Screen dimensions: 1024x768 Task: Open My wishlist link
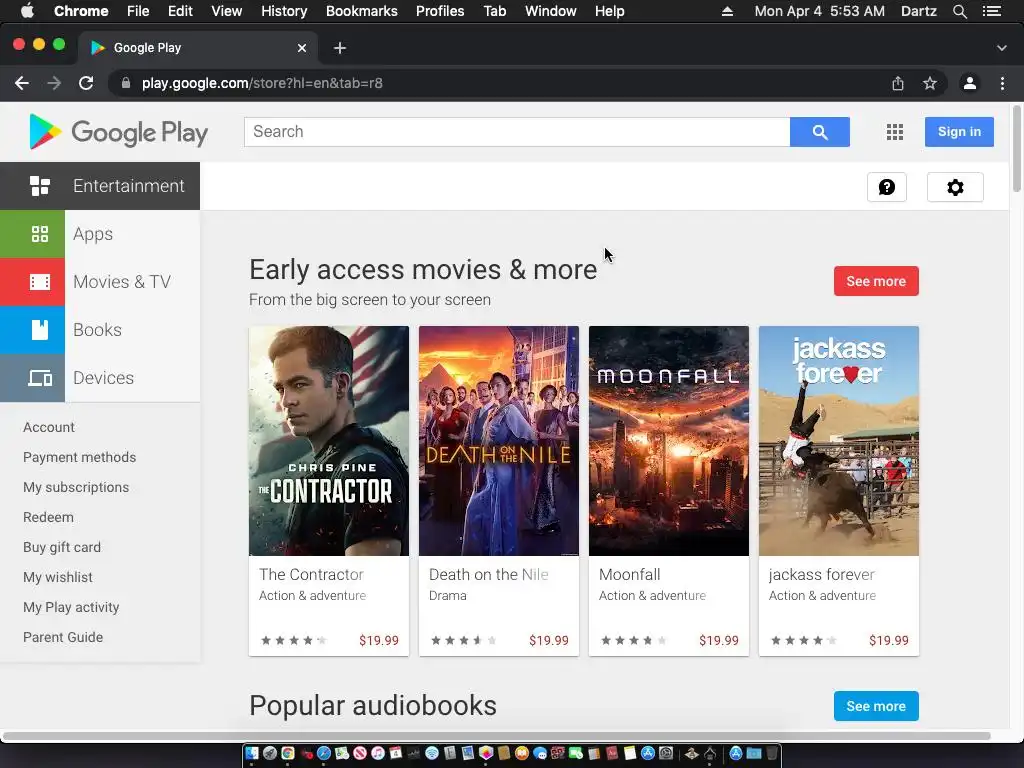[57, 577]
